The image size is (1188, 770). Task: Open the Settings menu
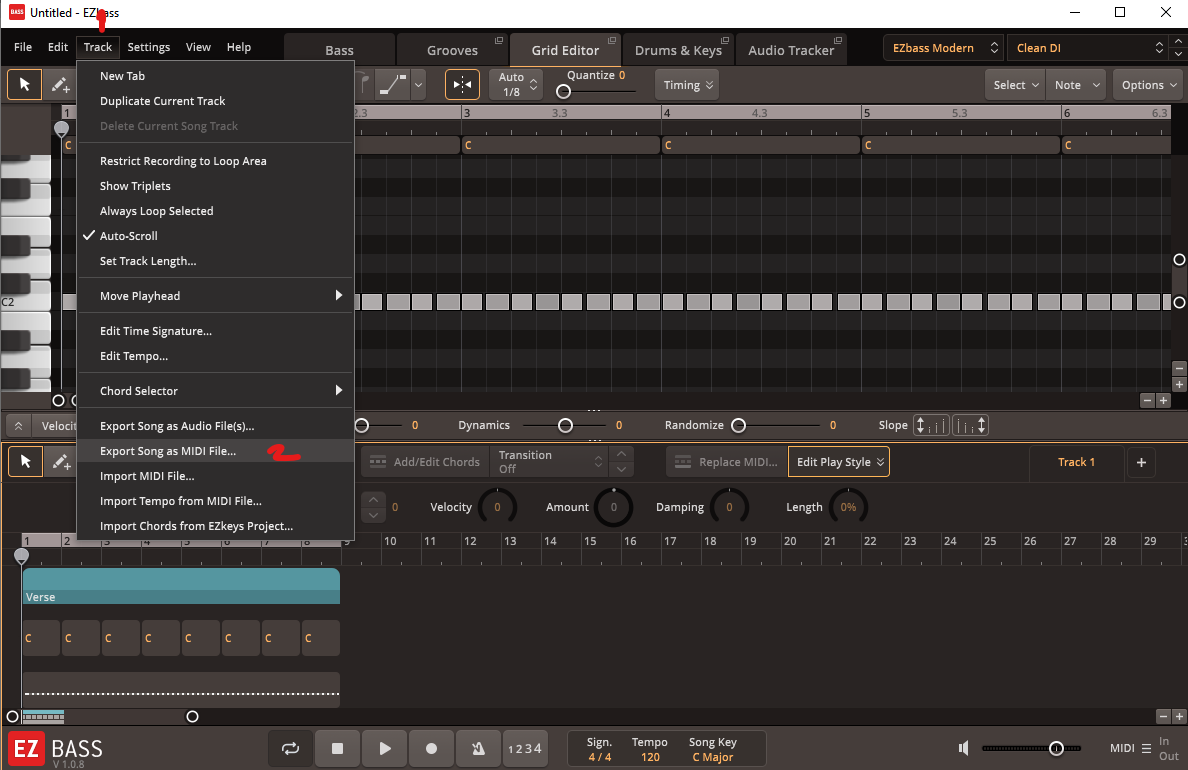point(148,47)
